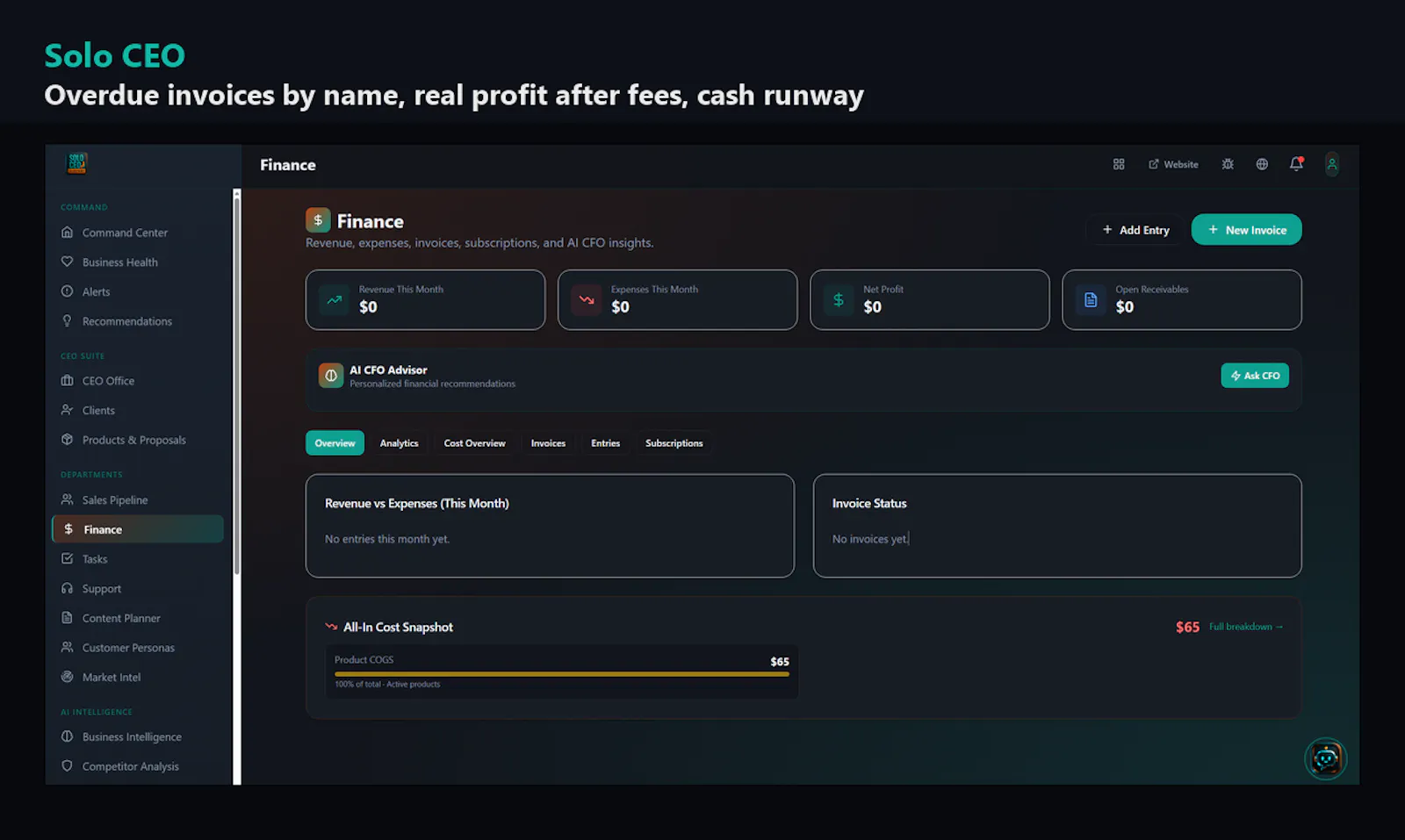The width and height of the screenshot is (1405, 840).
Task: Open the Website link in header
Action: [1173, 164]
